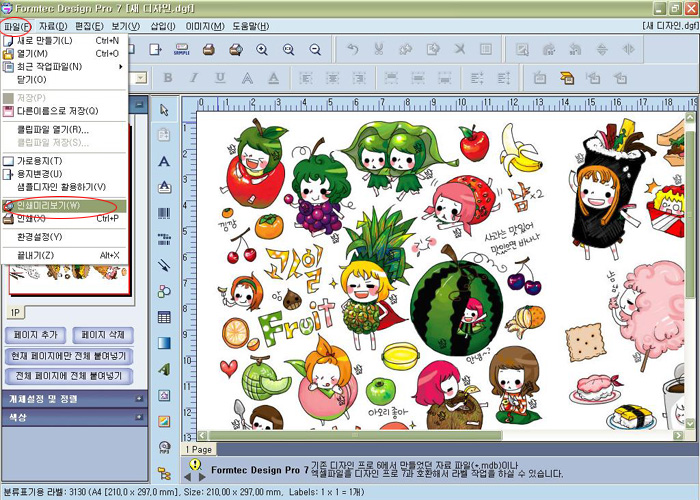Open the 도움말(H) menu

(x=250, y=26)
